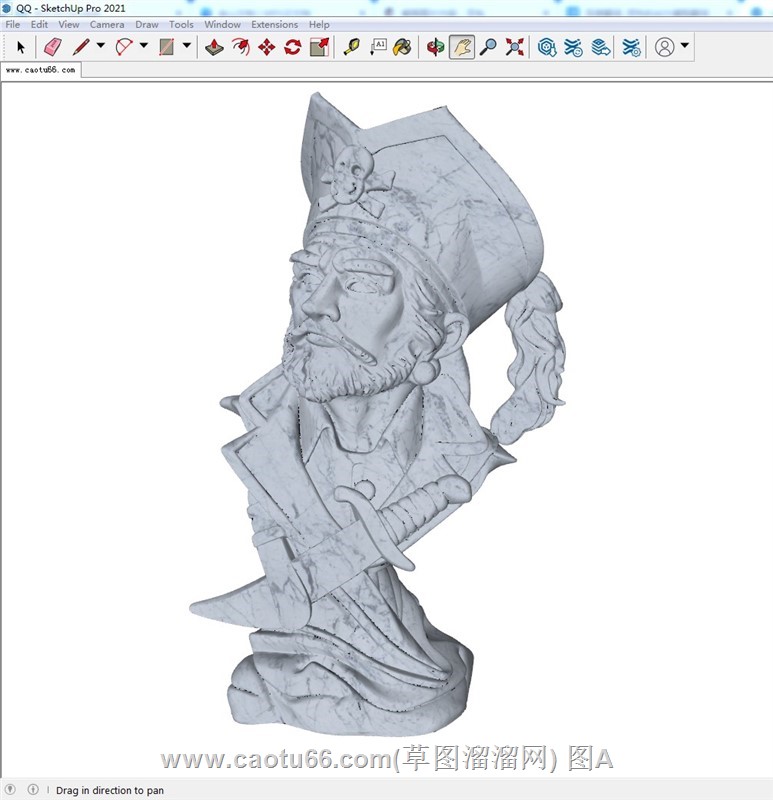
Task: Open the Edit menu
Action: coord(39,24)
